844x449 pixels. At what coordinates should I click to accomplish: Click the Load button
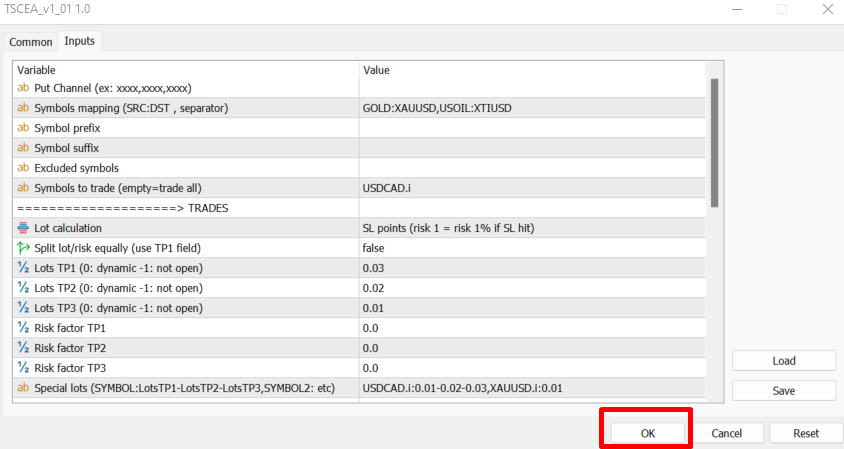(x=784, y=361)
